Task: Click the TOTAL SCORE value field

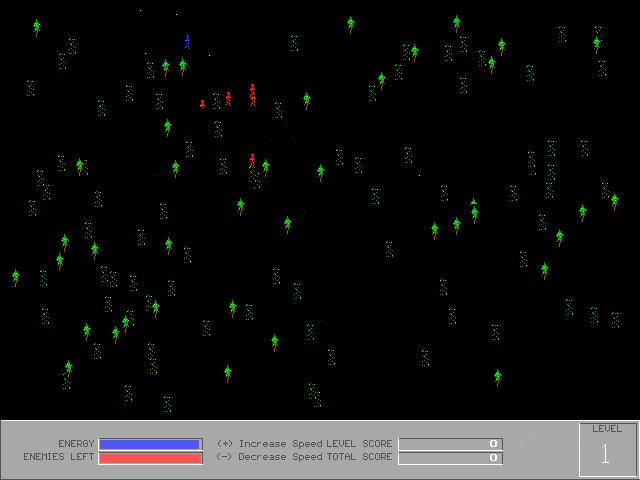Action: point(450,458)
